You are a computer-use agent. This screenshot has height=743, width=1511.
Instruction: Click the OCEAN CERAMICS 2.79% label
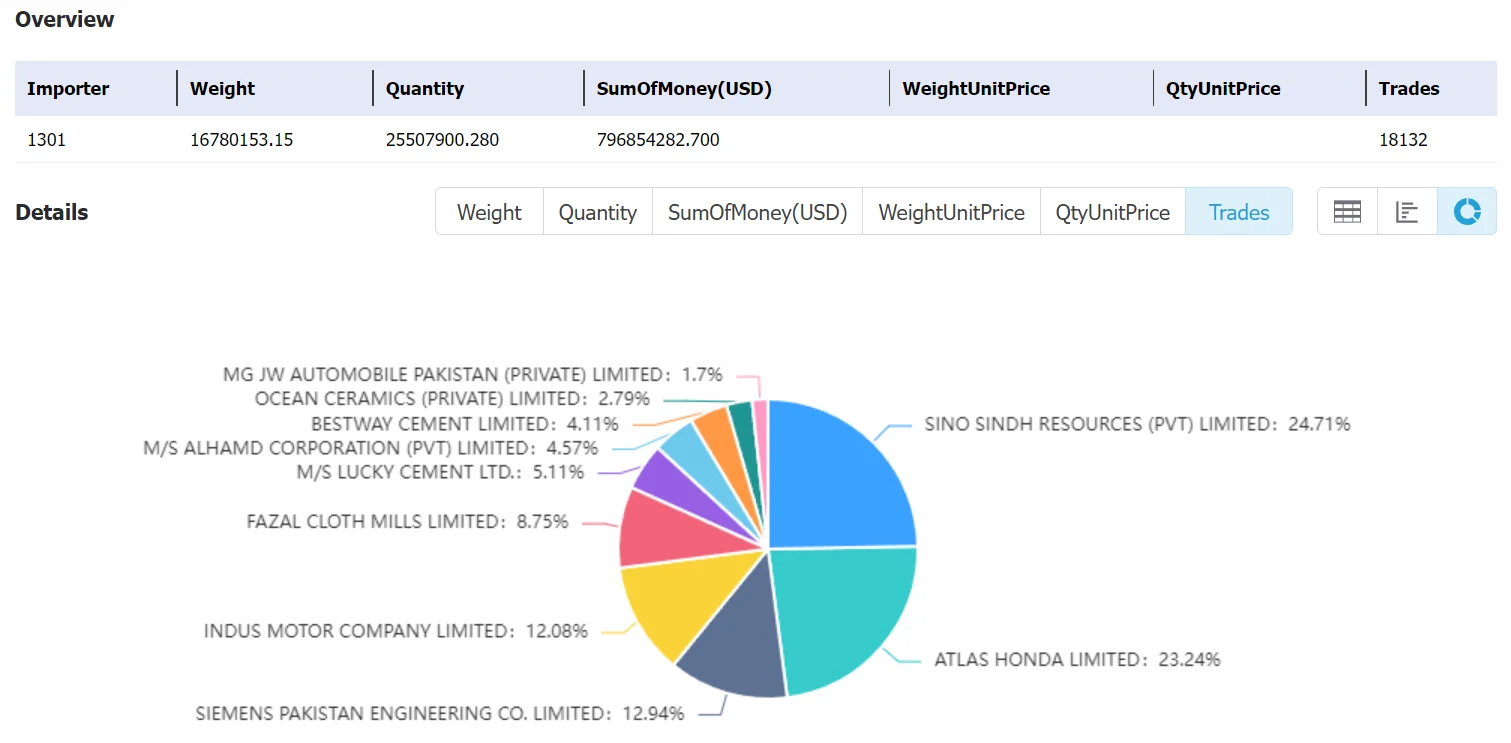tap(452, 399)
